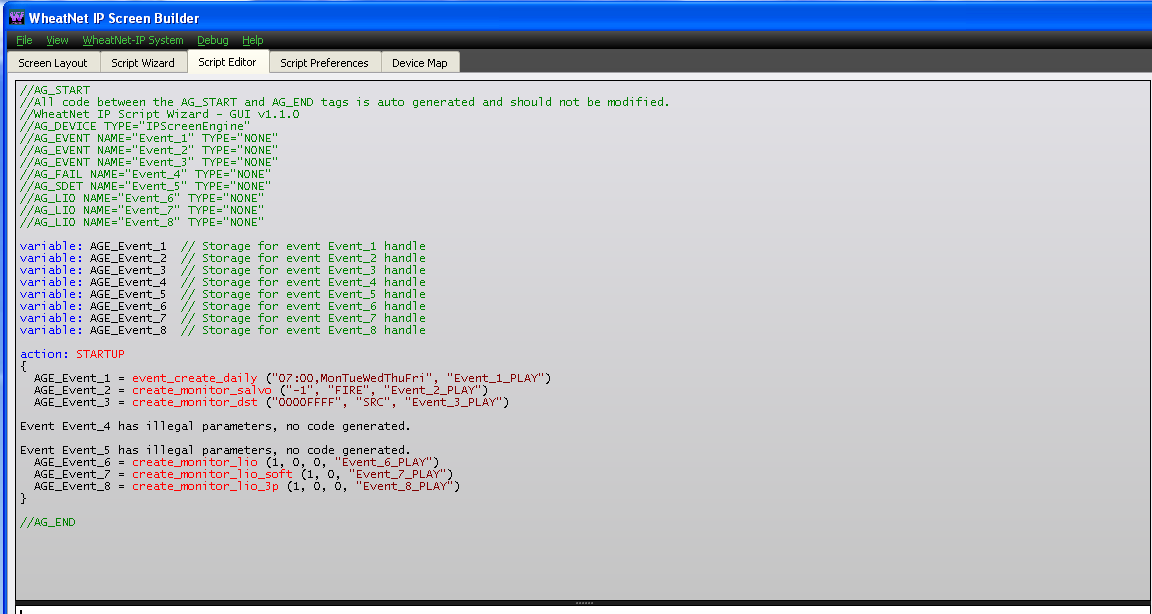The height and width of the screenshot is (614, 1152).
Task: Place cursor on the //AG_START comment line
Action: tap(55, 90)
